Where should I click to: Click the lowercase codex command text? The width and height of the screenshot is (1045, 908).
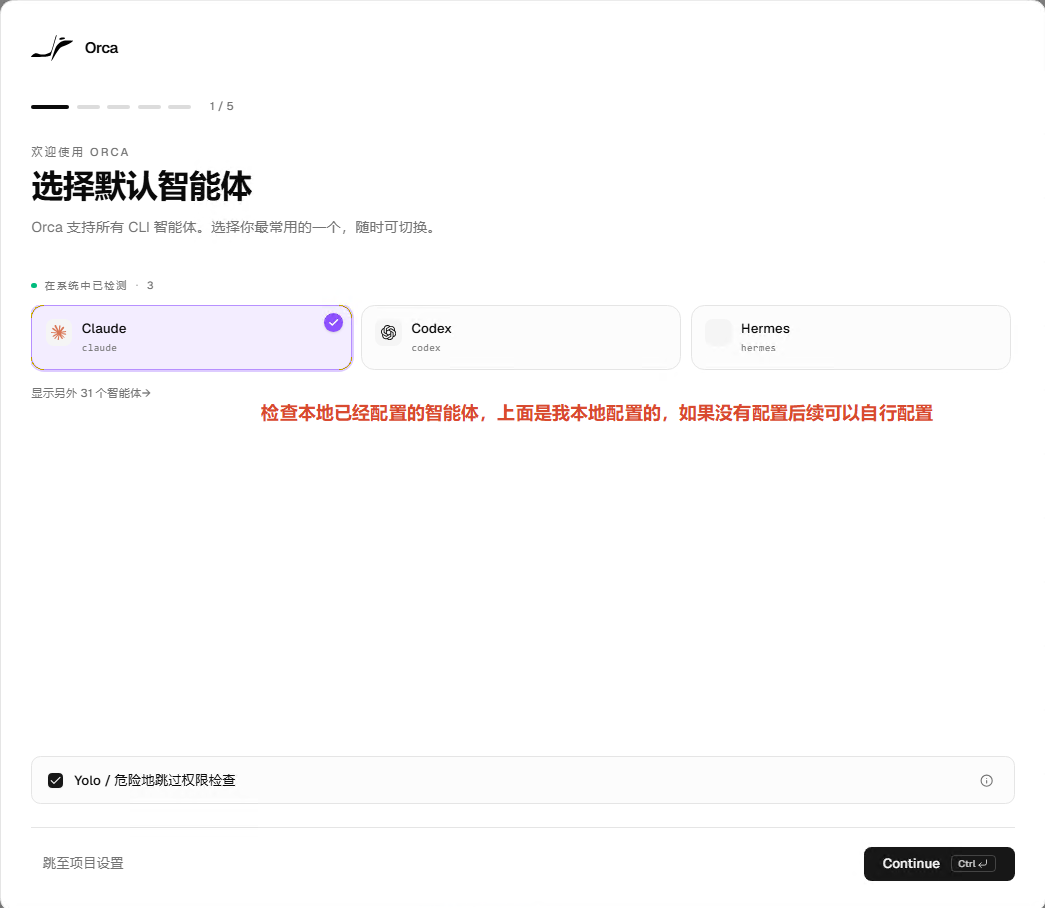(426, 348)
